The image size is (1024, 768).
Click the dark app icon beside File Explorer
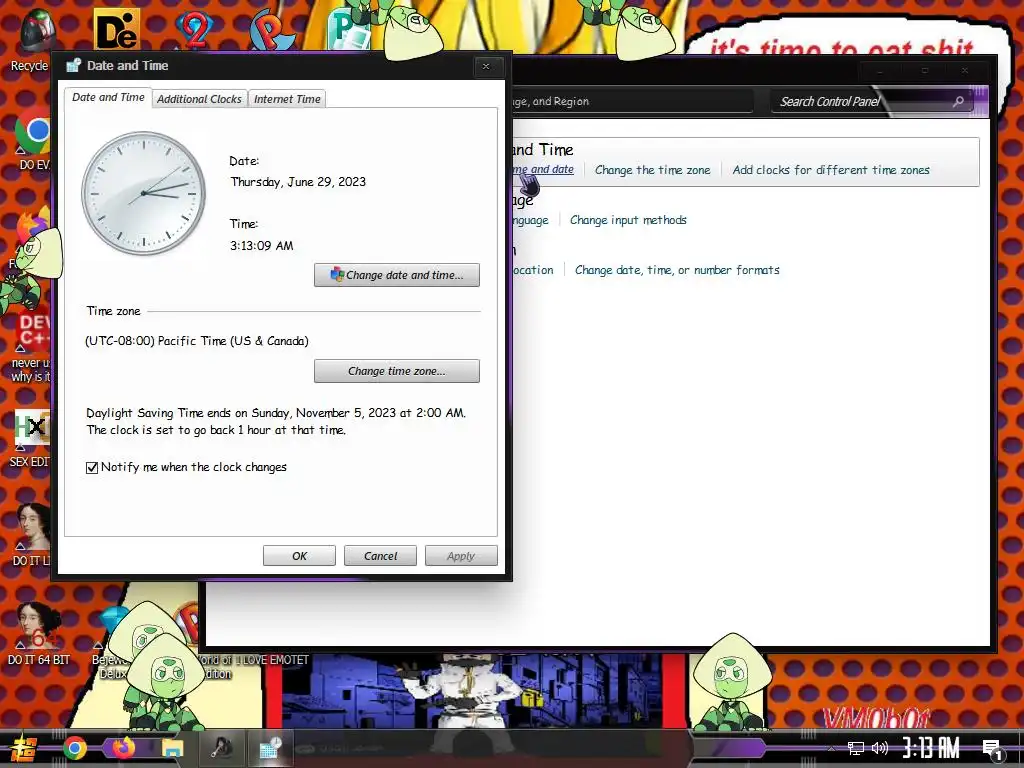[221, 748]
